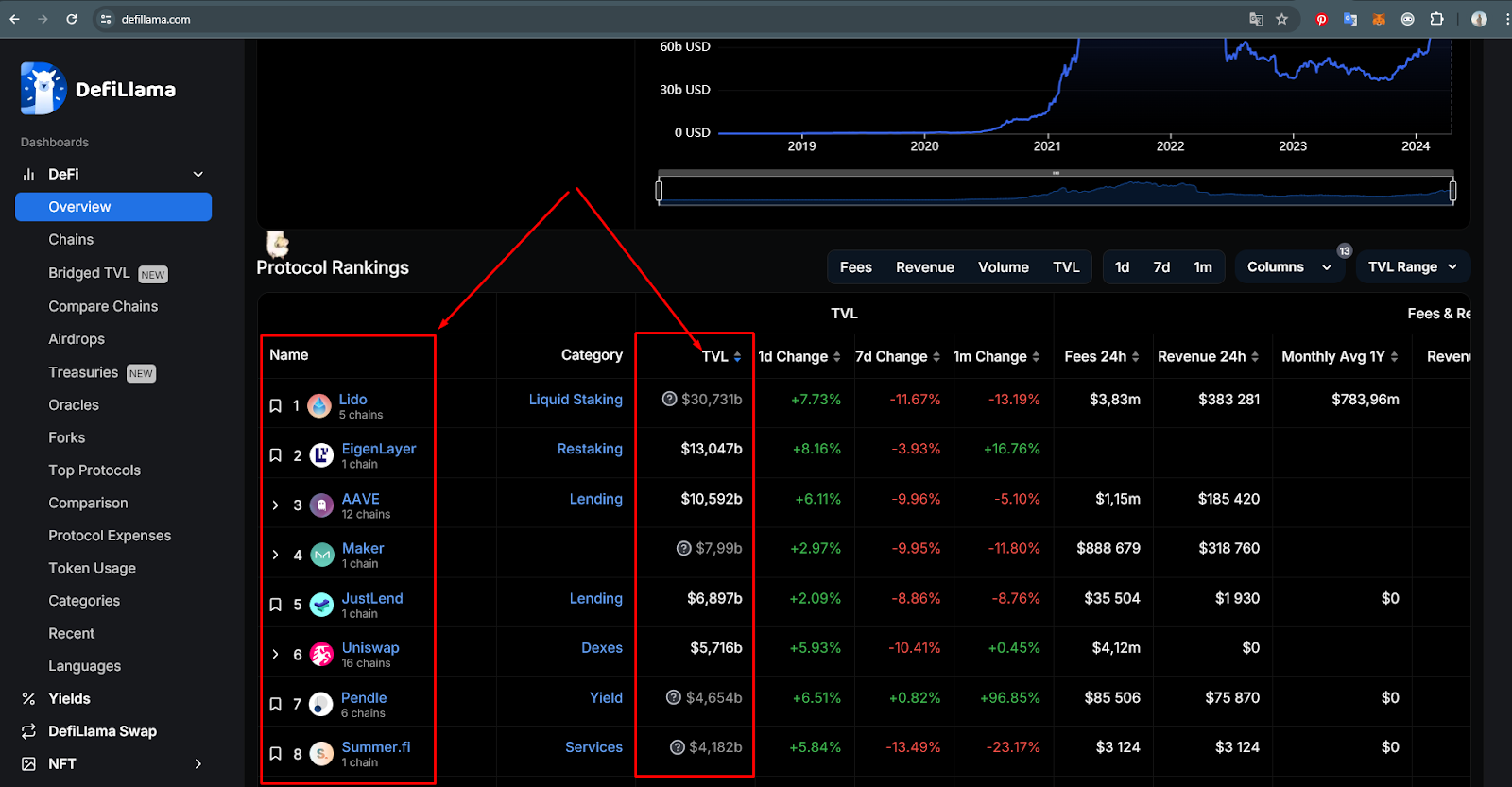
Task: Select the TVL column group tab
Action: click(x=1066, y=267)
